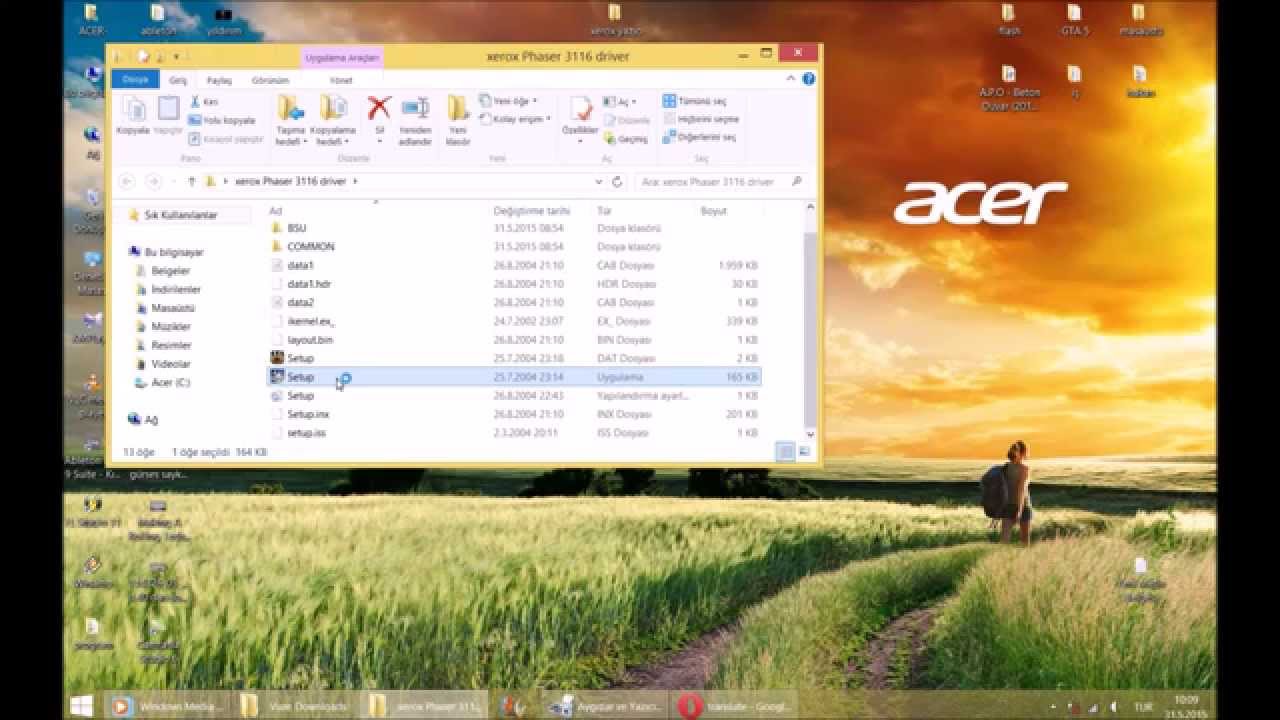Open the Taşıma hedefi (move to) dropdown

coord(290,137)
